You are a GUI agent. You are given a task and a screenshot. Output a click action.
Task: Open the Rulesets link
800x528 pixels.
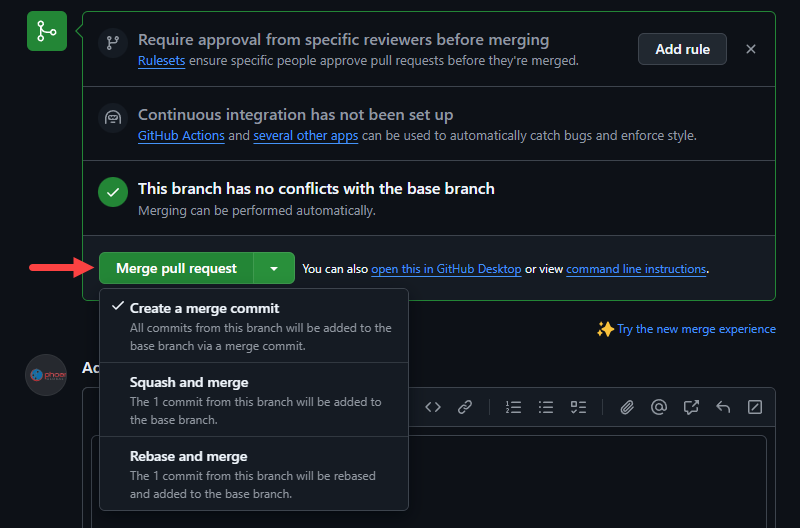tap(160, 60)
